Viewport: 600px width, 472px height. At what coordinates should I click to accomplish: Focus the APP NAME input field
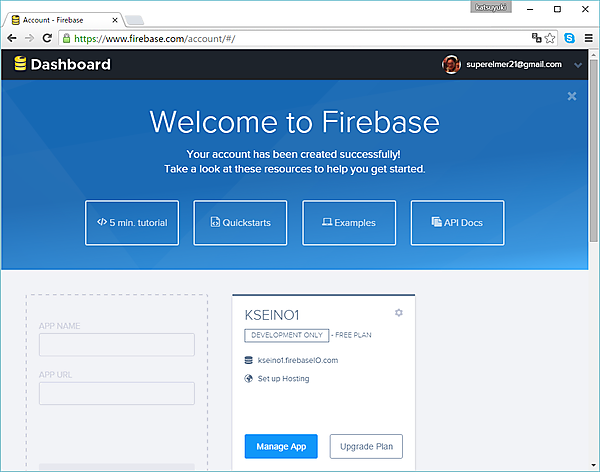(117, 345)
